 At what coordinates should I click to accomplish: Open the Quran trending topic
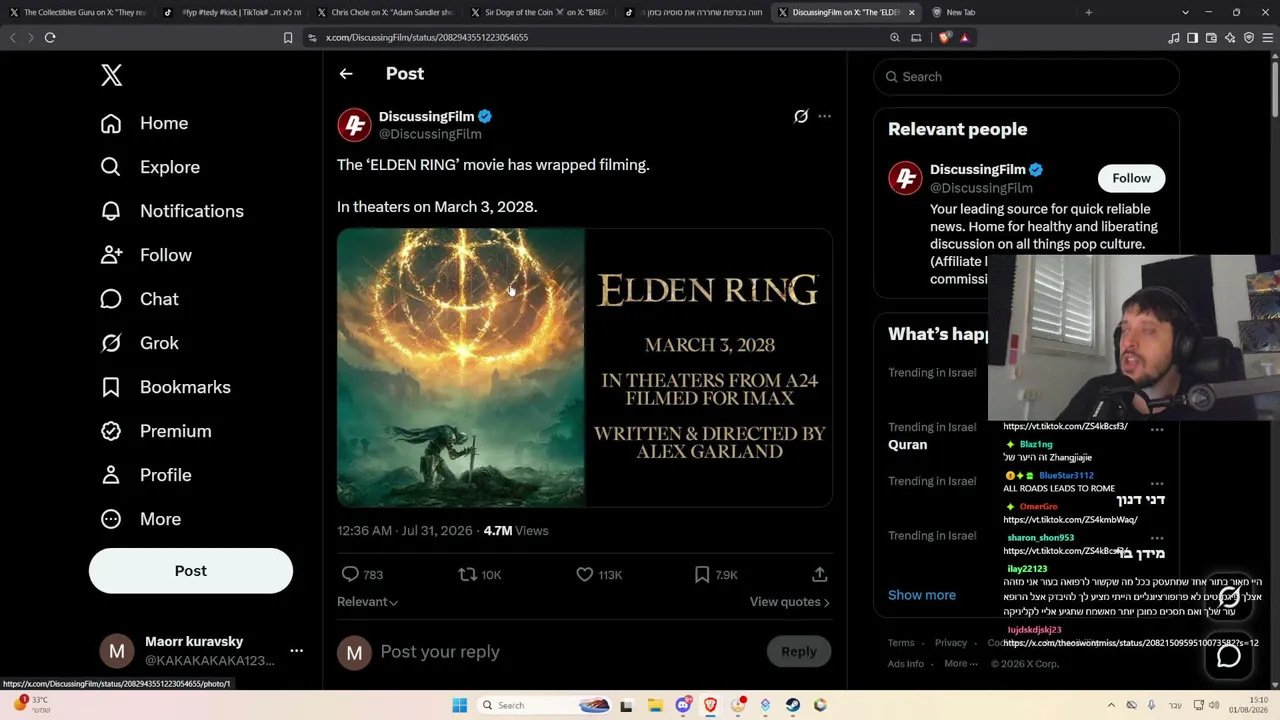(x=908, y=445)
